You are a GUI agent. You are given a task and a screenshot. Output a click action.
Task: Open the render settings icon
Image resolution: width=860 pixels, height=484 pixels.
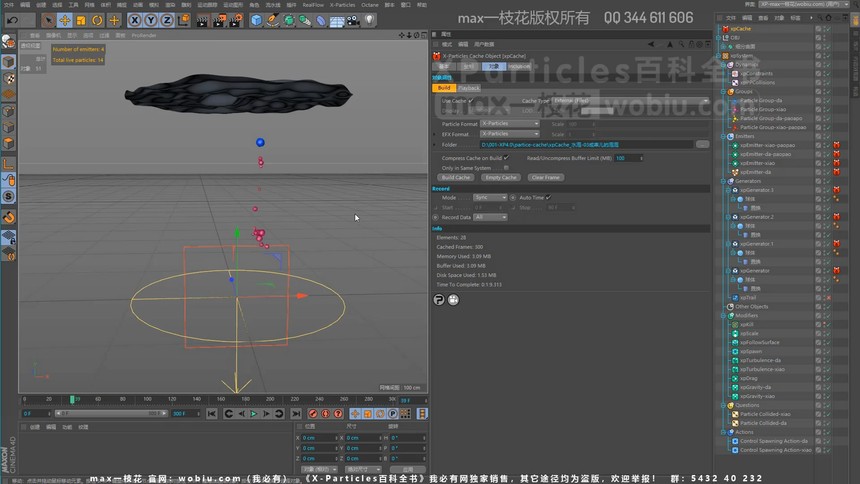[x=236, y=21]
